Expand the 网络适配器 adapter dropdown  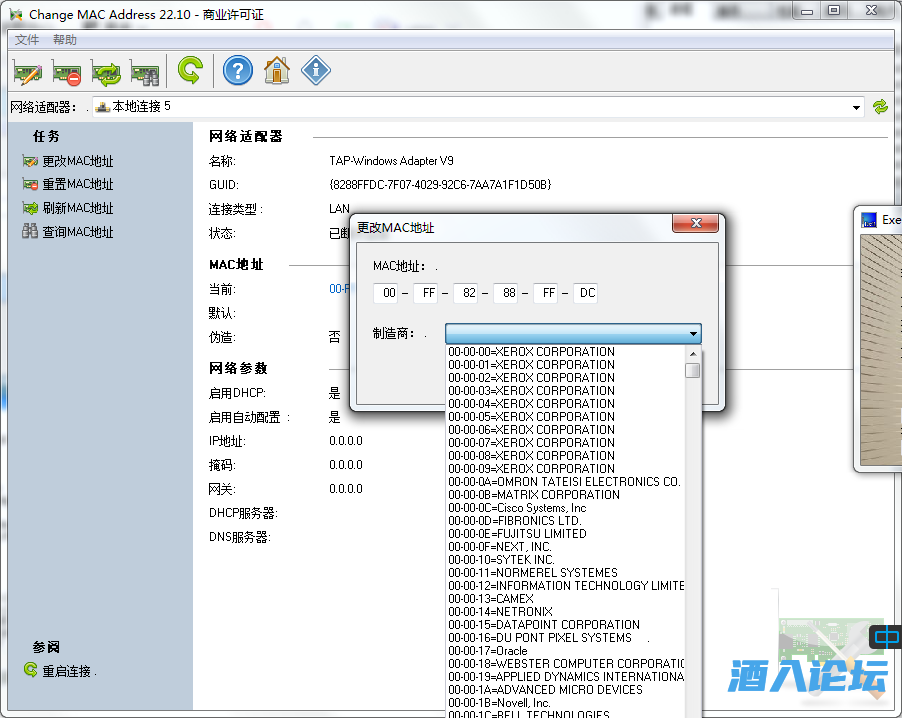pyautogui.click(x=857, y=107)
